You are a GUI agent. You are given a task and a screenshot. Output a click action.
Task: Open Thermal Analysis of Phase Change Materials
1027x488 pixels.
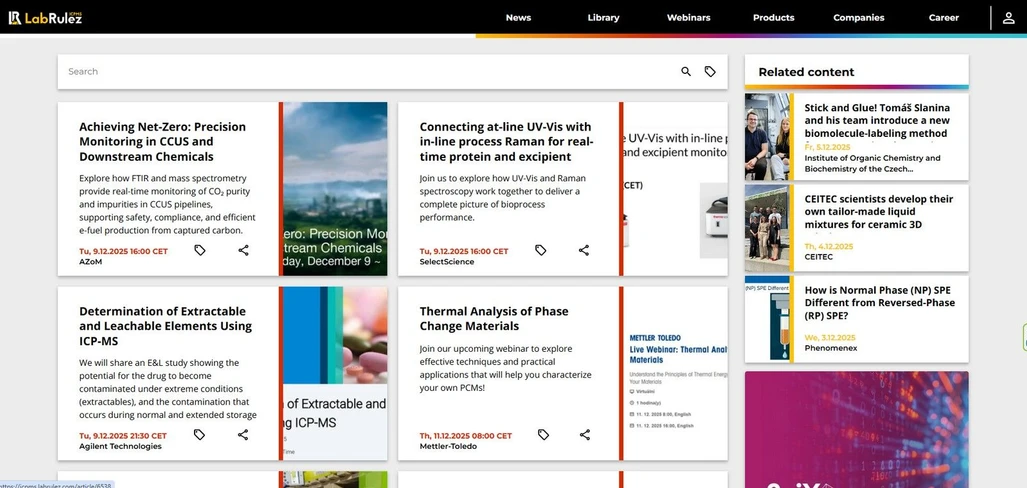[x=494, y=318]
